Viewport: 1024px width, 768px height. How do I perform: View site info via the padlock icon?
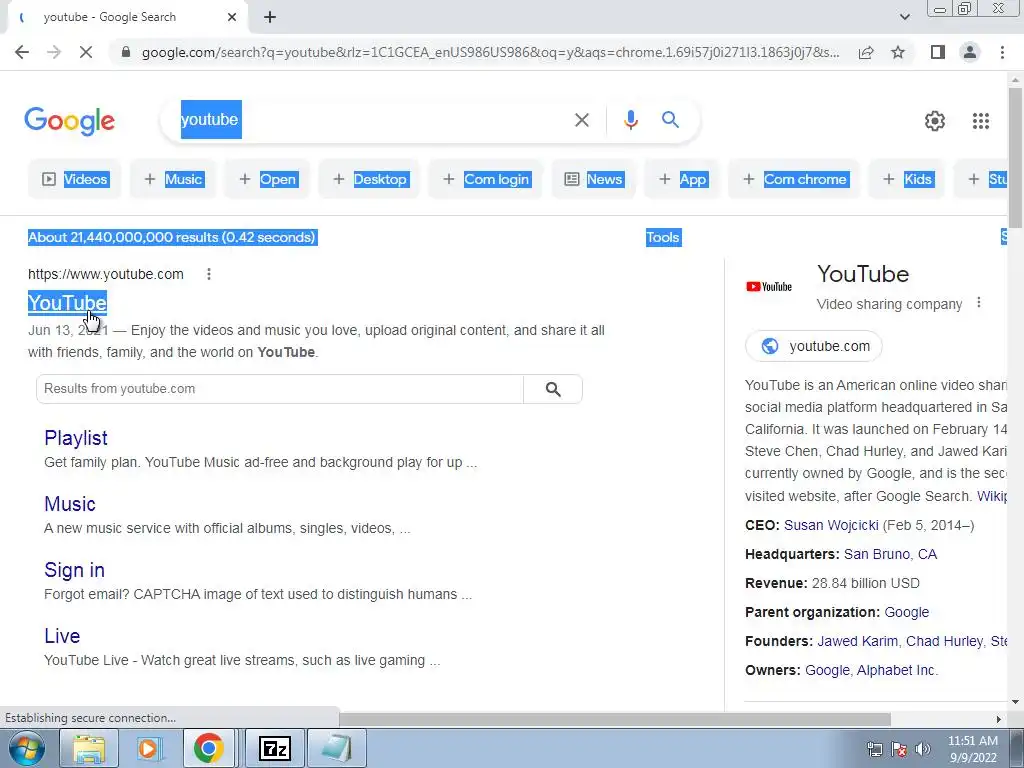[x=126, y=52]
